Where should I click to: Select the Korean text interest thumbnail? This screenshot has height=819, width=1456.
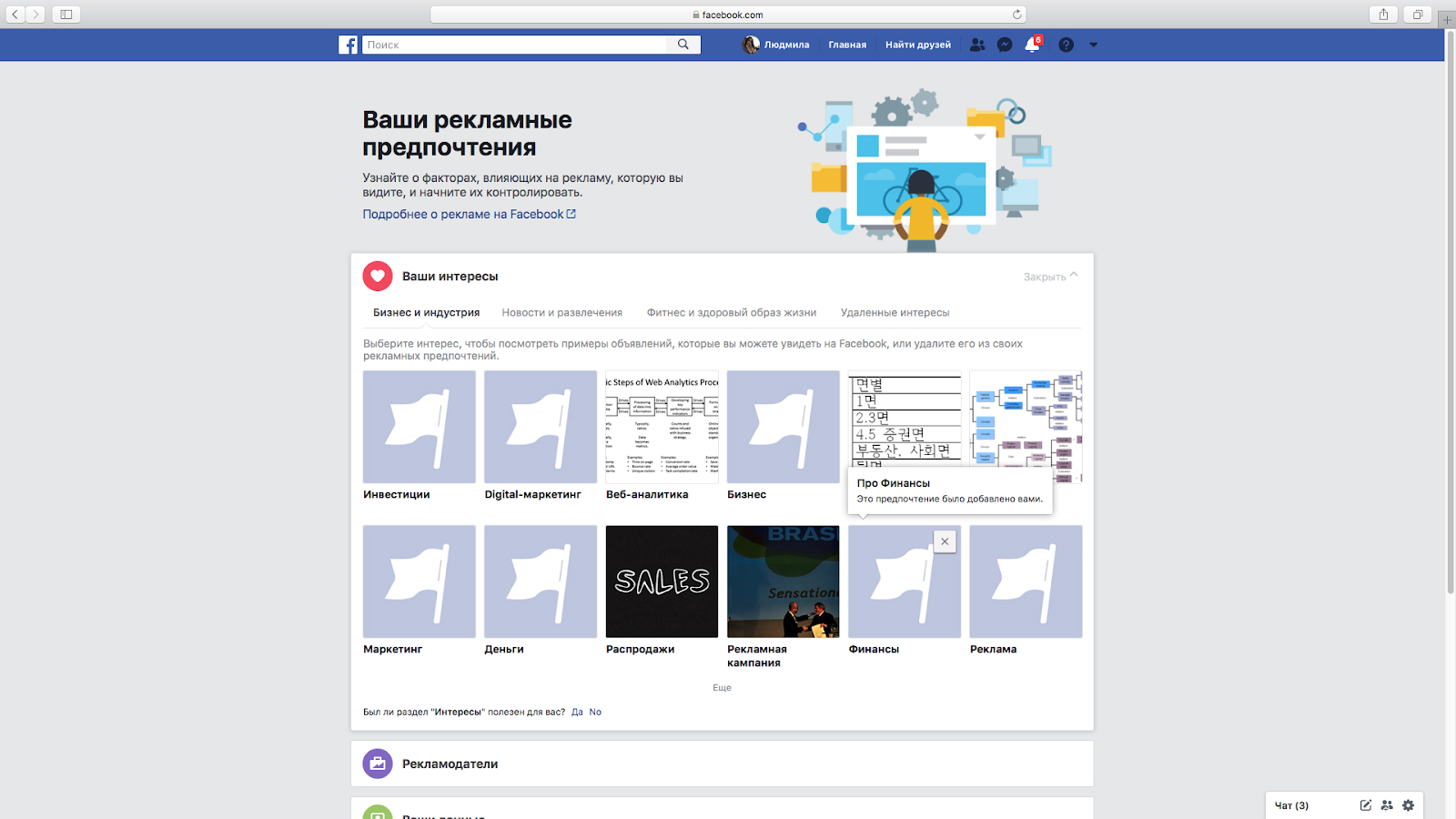[x=905, y=419]
